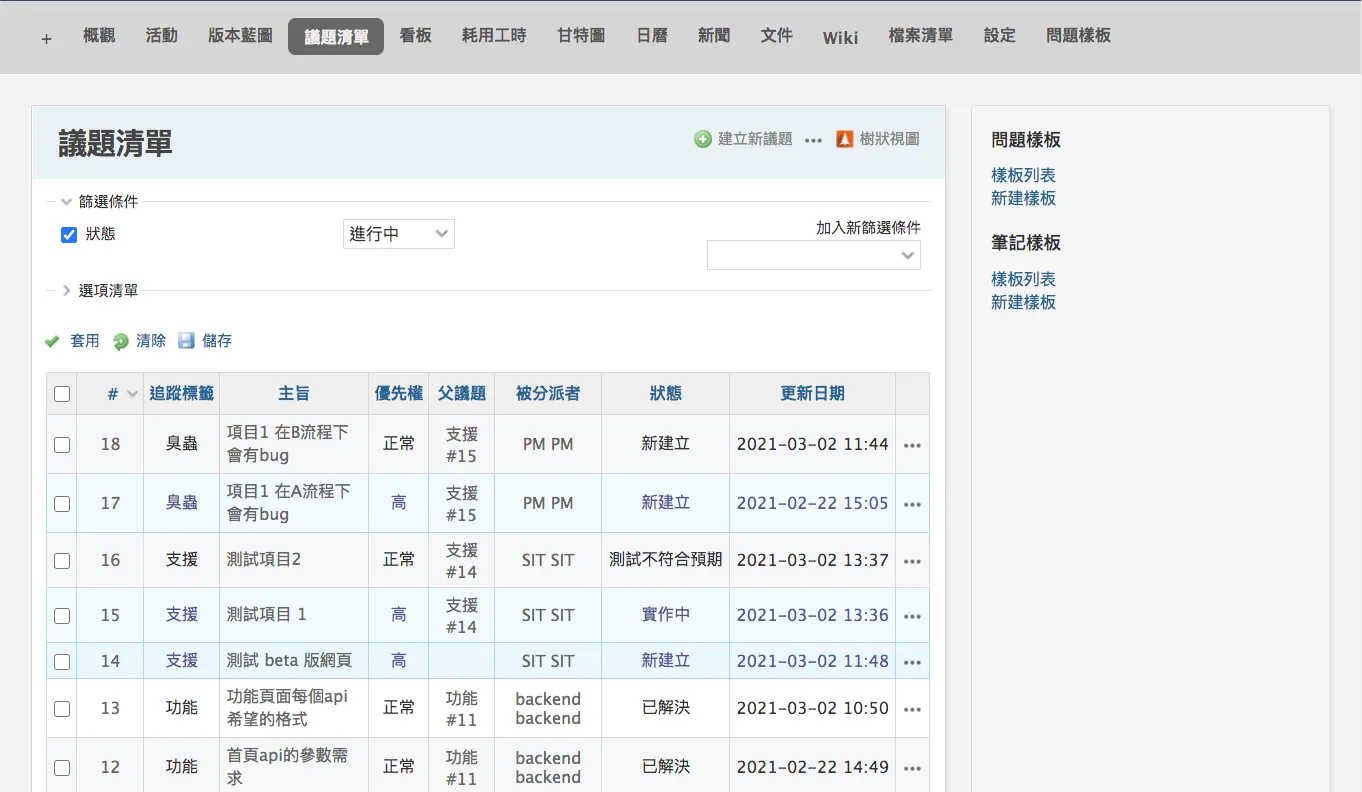Save the query with the 儲存 disk icon
Screen dimensions: 1362x792
(x=186, y=341)
